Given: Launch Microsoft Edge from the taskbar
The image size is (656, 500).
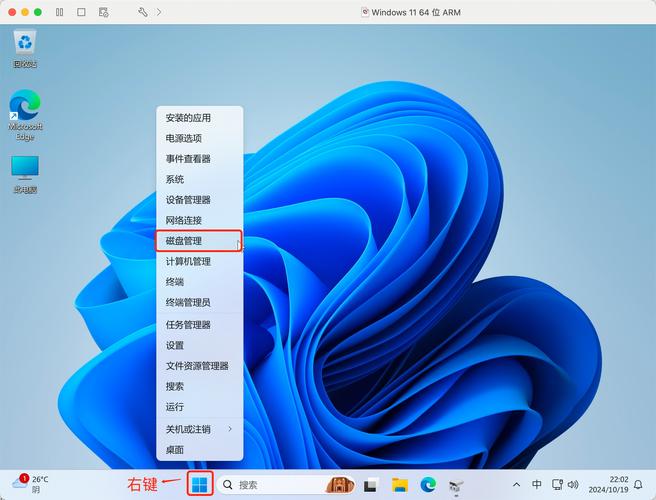Looking at the screenshot, I should click(428, 485).
